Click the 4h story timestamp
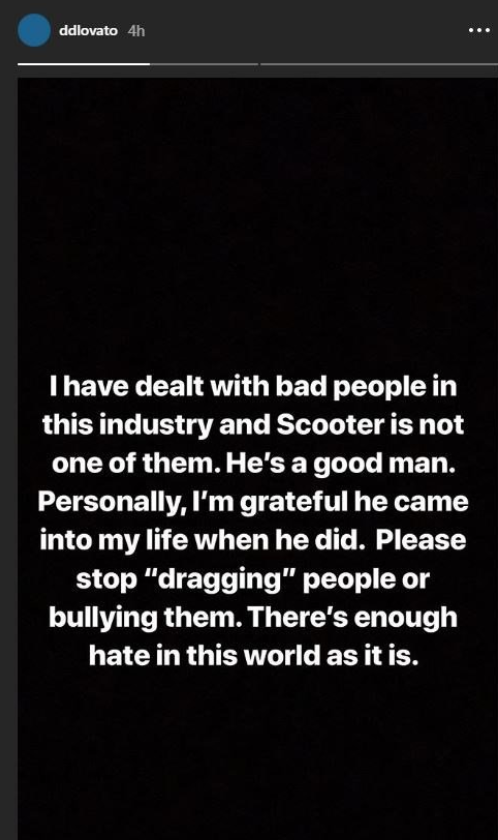The width and height of the screenshot is (498, 840). 137,31
